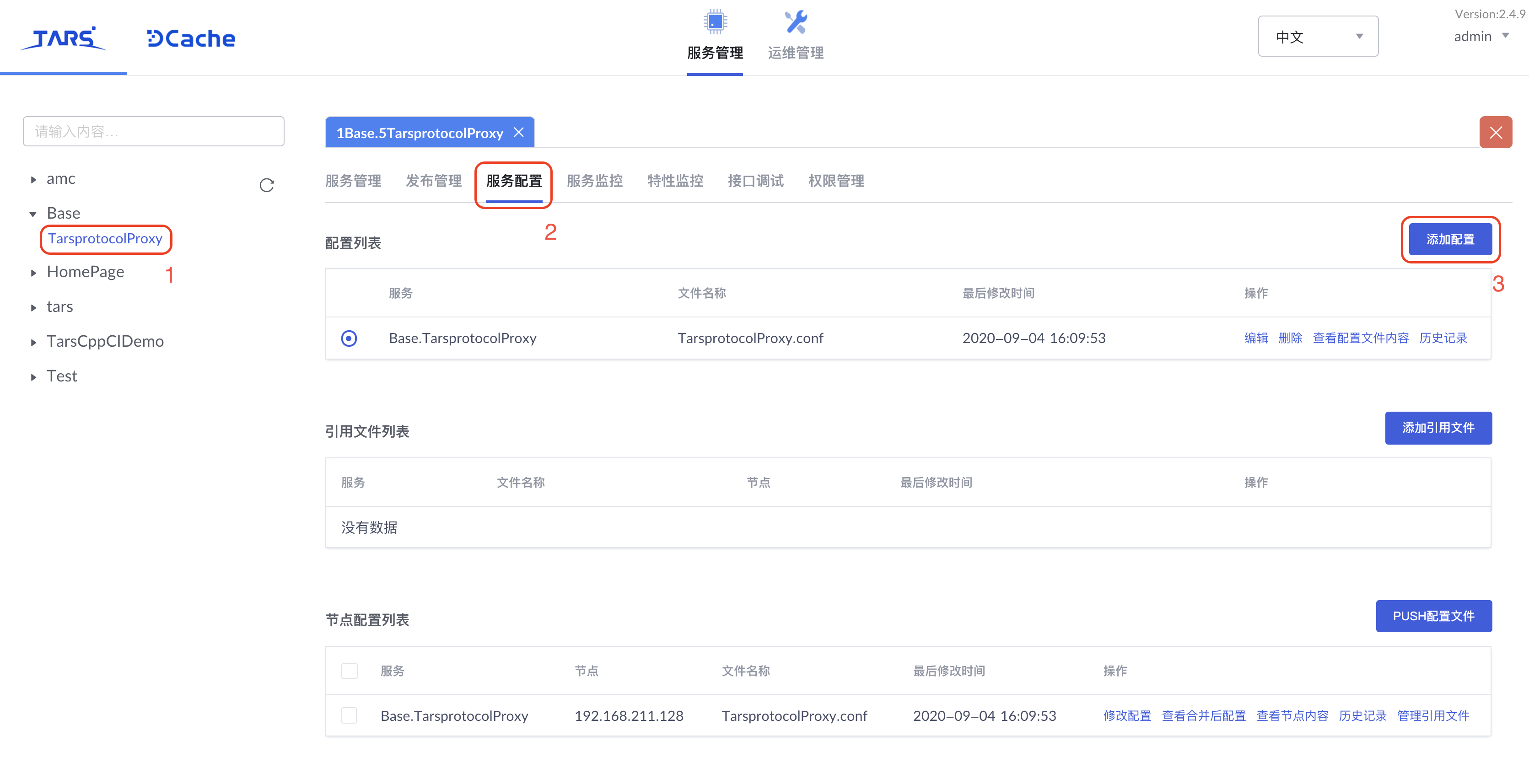Collapse the Base tree node
This screenshot has width=1529, height=784.
tap(33, 214)
